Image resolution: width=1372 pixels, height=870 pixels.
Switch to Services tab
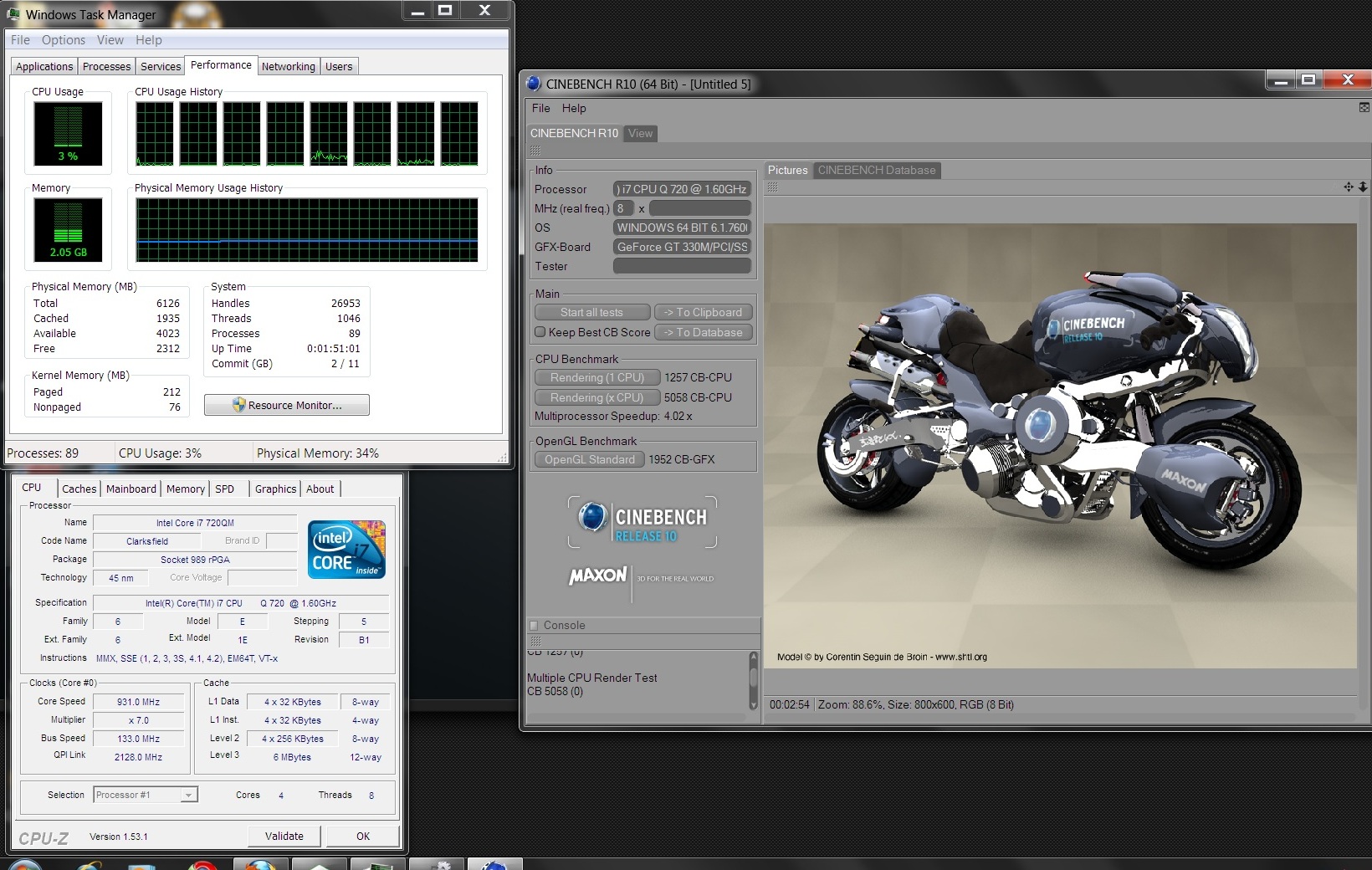pyautogui.click(x=161, y=67)
